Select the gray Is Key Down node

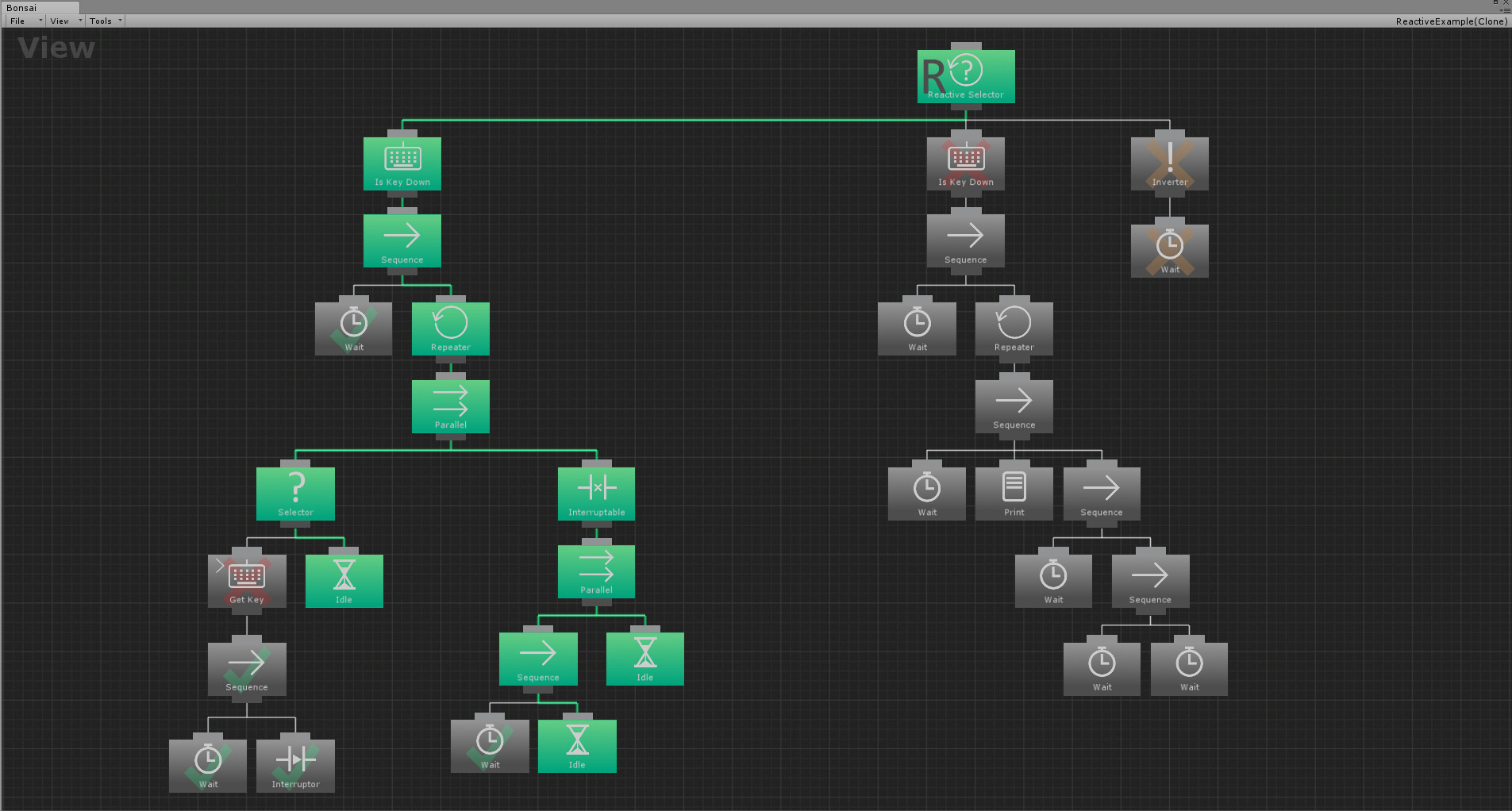pyautogui.click(x=966, y=163)
